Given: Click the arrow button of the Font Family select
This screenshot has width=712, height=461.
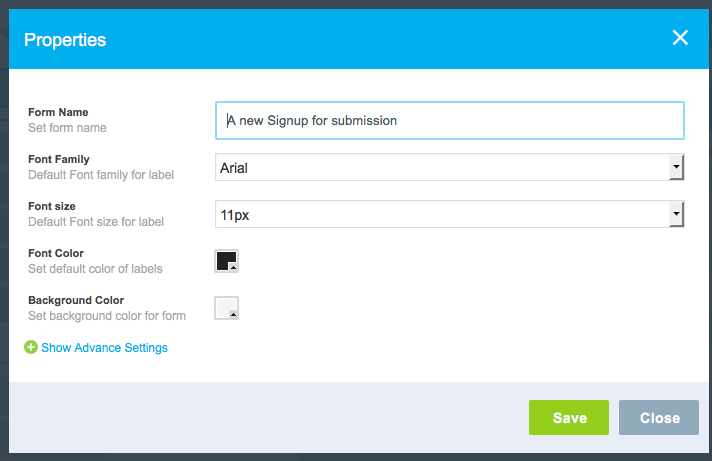Looking at the screenshot, I should pos(676,168).
